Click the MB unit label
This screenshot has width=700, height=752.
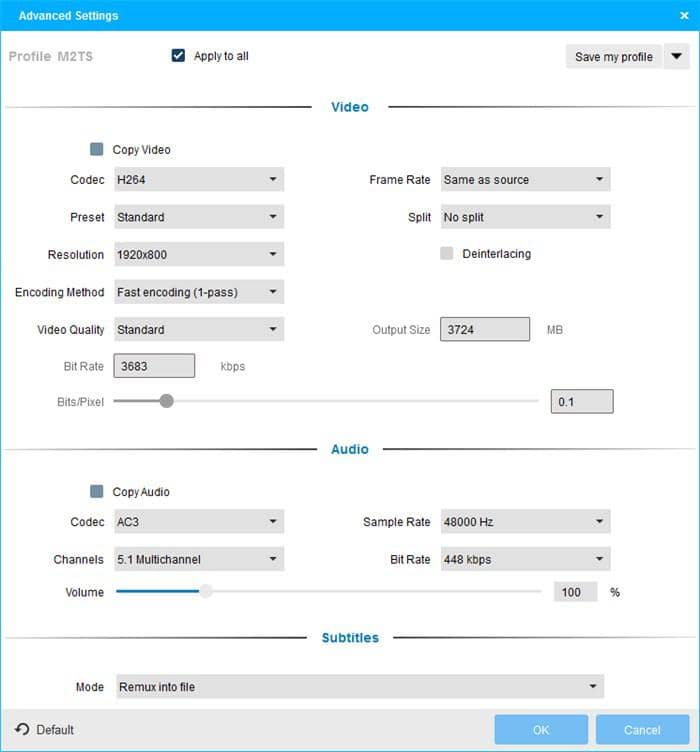(555, 329)
